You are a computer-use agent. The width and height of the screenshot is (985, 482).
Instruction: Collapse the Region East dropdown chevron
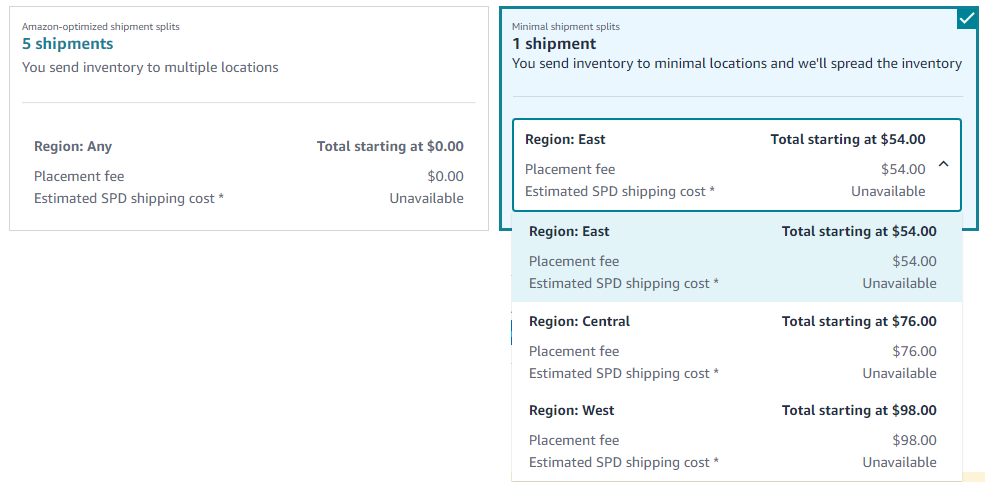(x=943, y=166)
